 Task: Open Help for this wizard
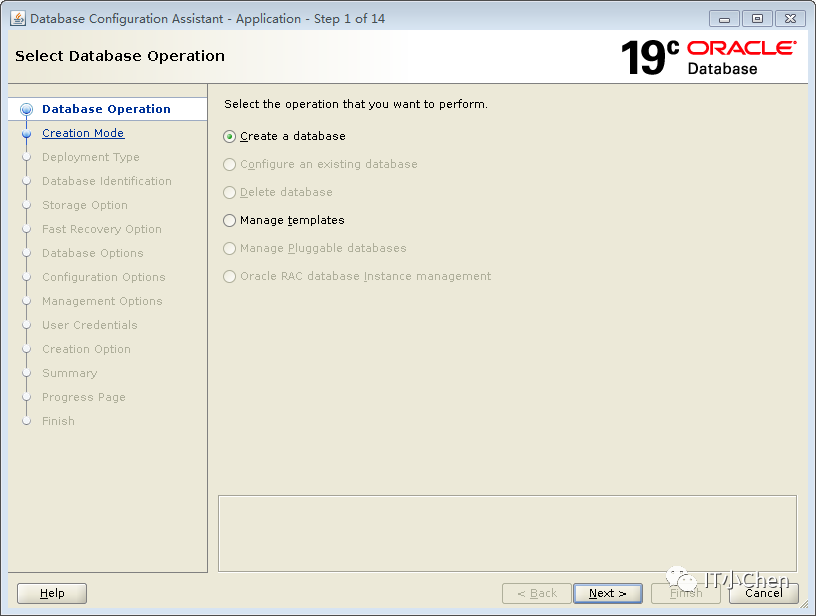[52, 593]
